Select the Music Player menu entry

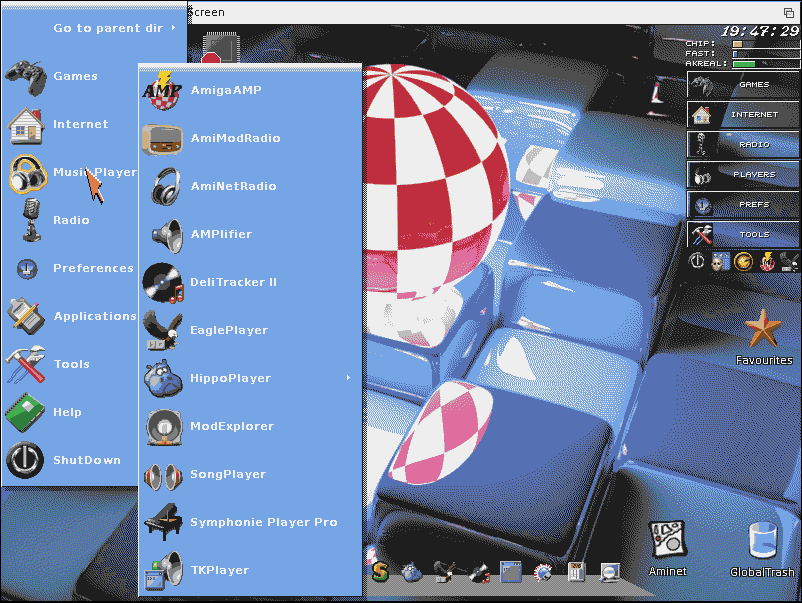[x=71, y=172]
